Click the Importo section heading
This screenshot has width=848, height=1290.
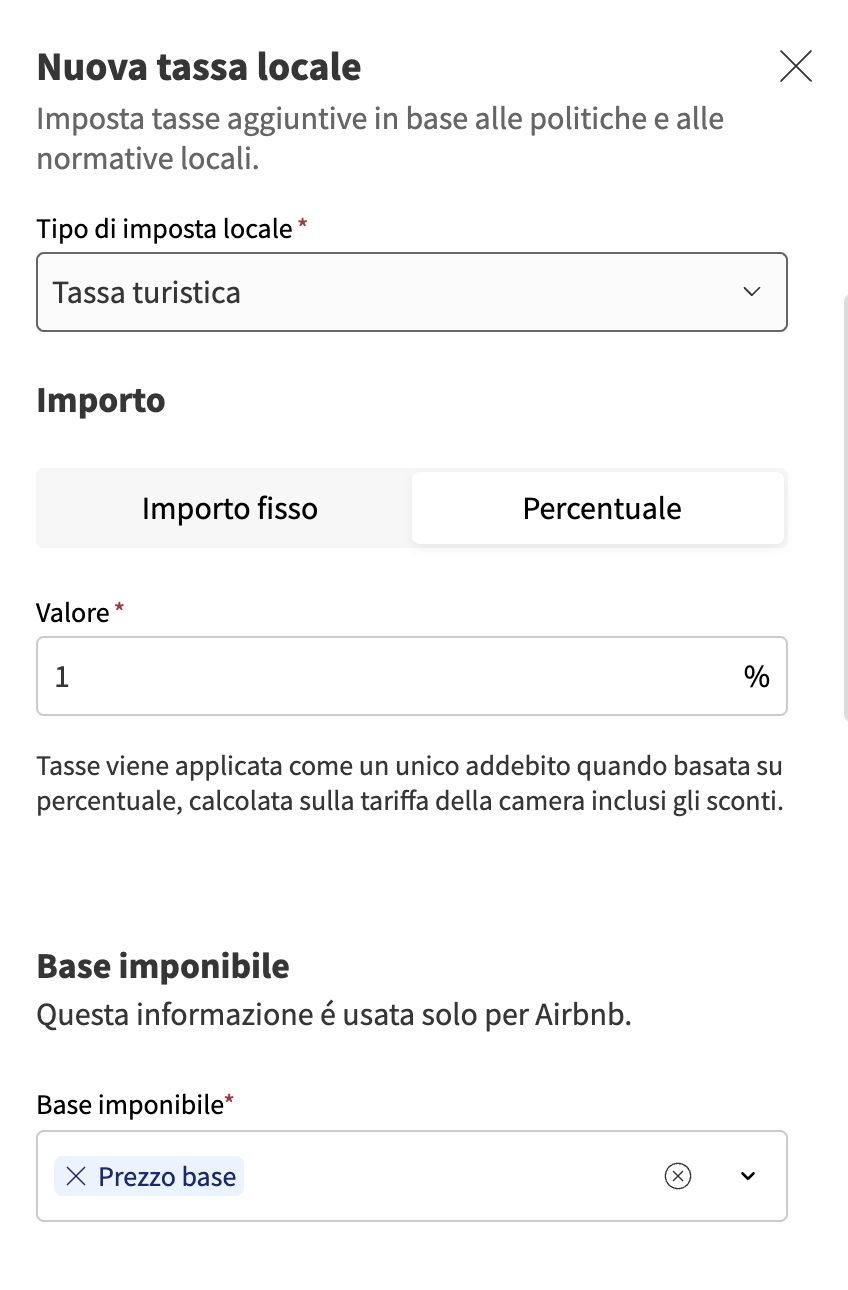pos(101,400)
